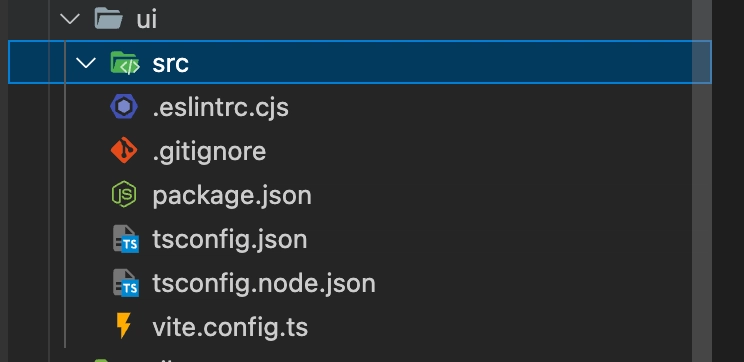The height and width of the screenshot is (362, 744).
Task: Click the Node.js icon beside package.json
Action: point(124,195)
